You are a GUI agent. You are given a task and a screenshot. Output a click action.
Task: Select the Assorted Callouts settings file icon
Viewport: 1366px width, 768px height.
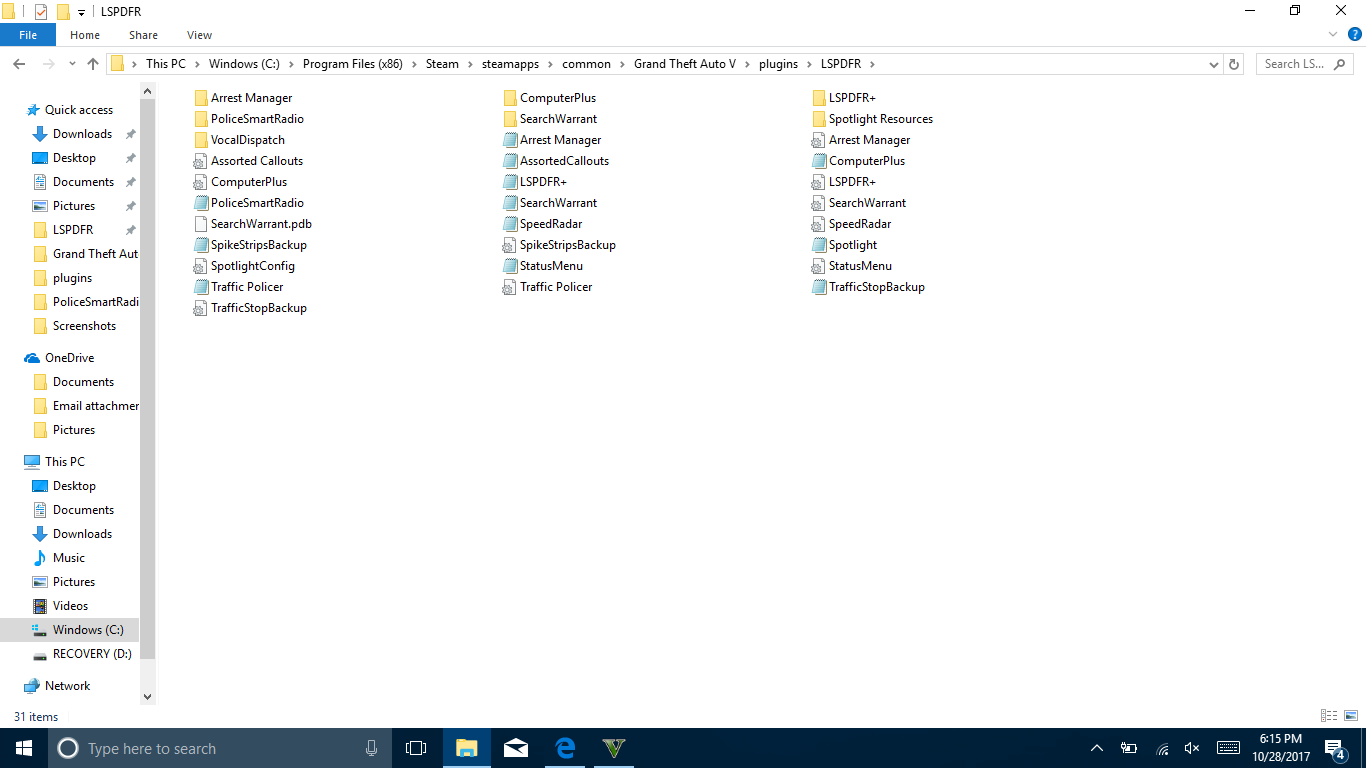tap(201, 161)
